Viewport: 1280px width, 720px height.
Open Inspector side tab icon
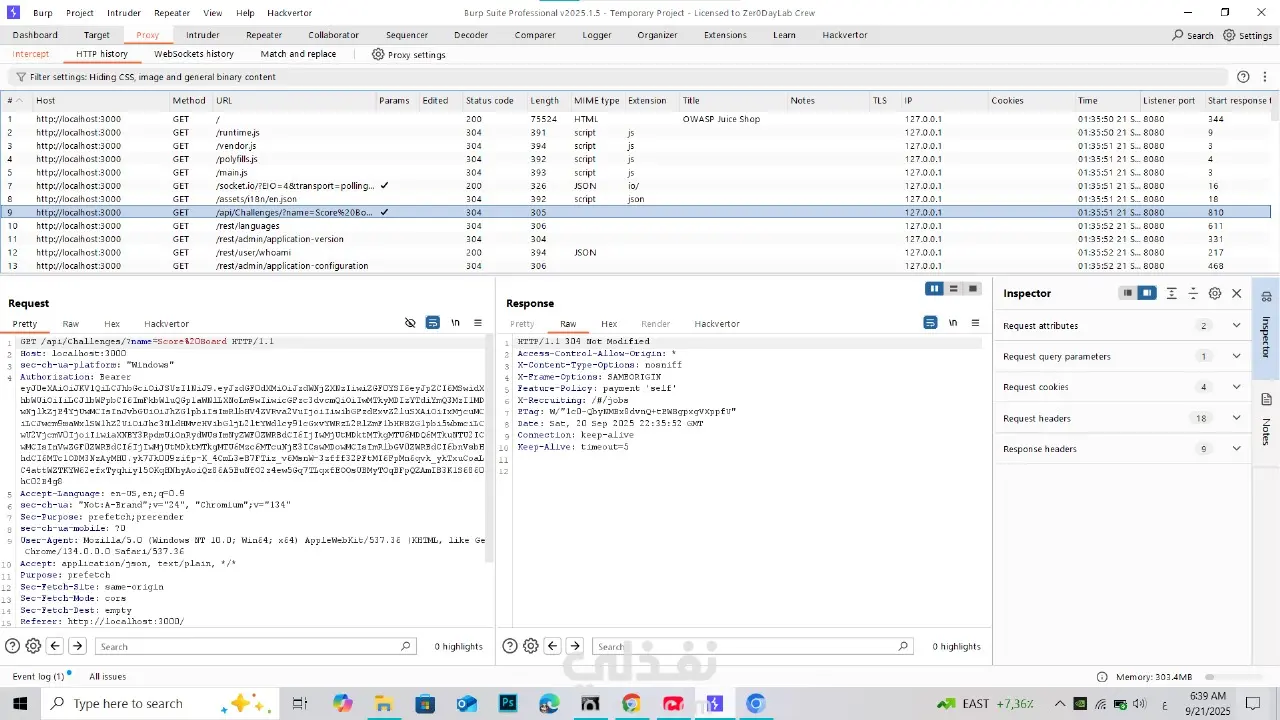[x=1266, y=297]
